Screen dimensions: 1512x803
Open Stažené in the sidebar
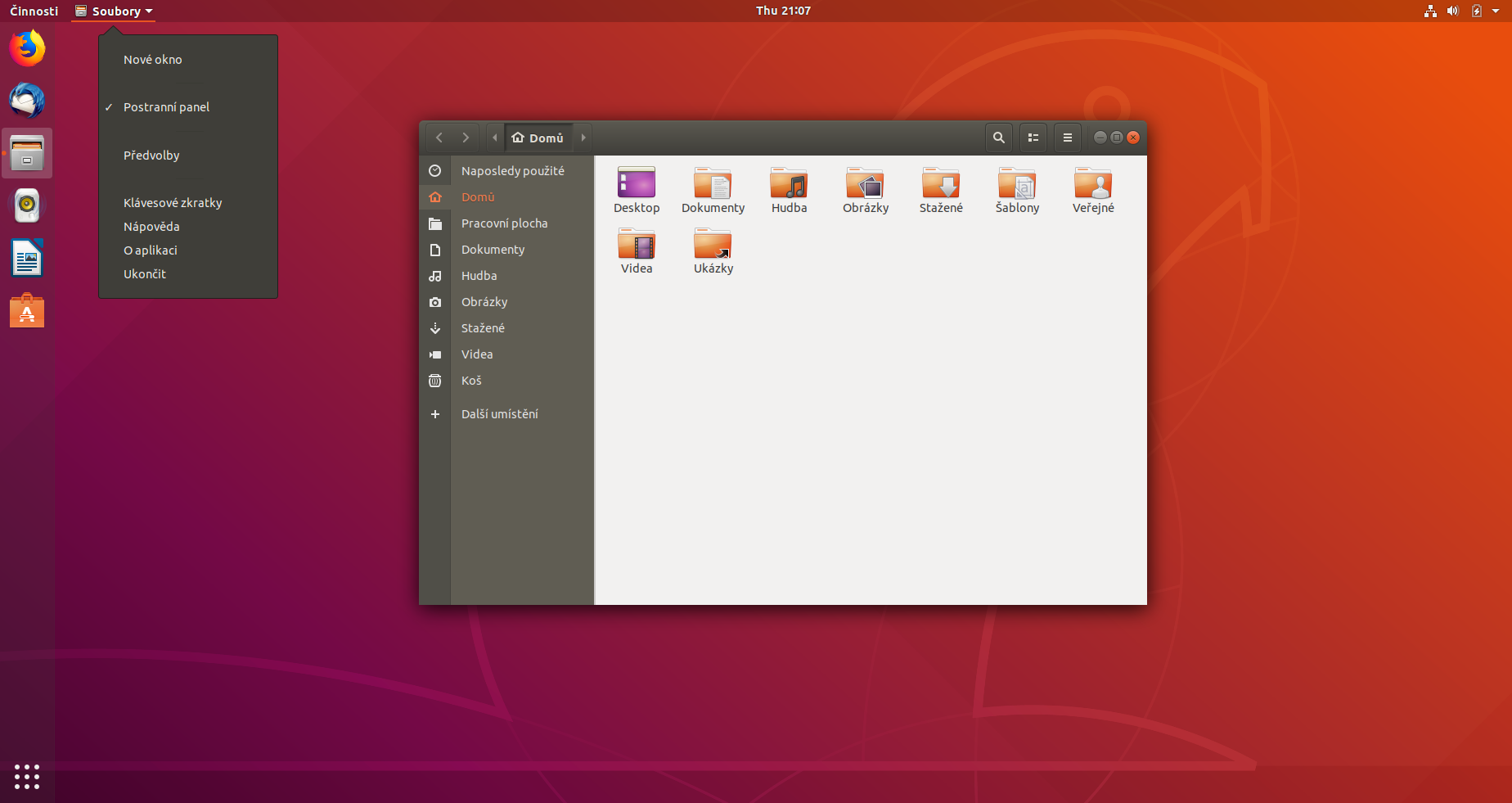coord(507,328)
